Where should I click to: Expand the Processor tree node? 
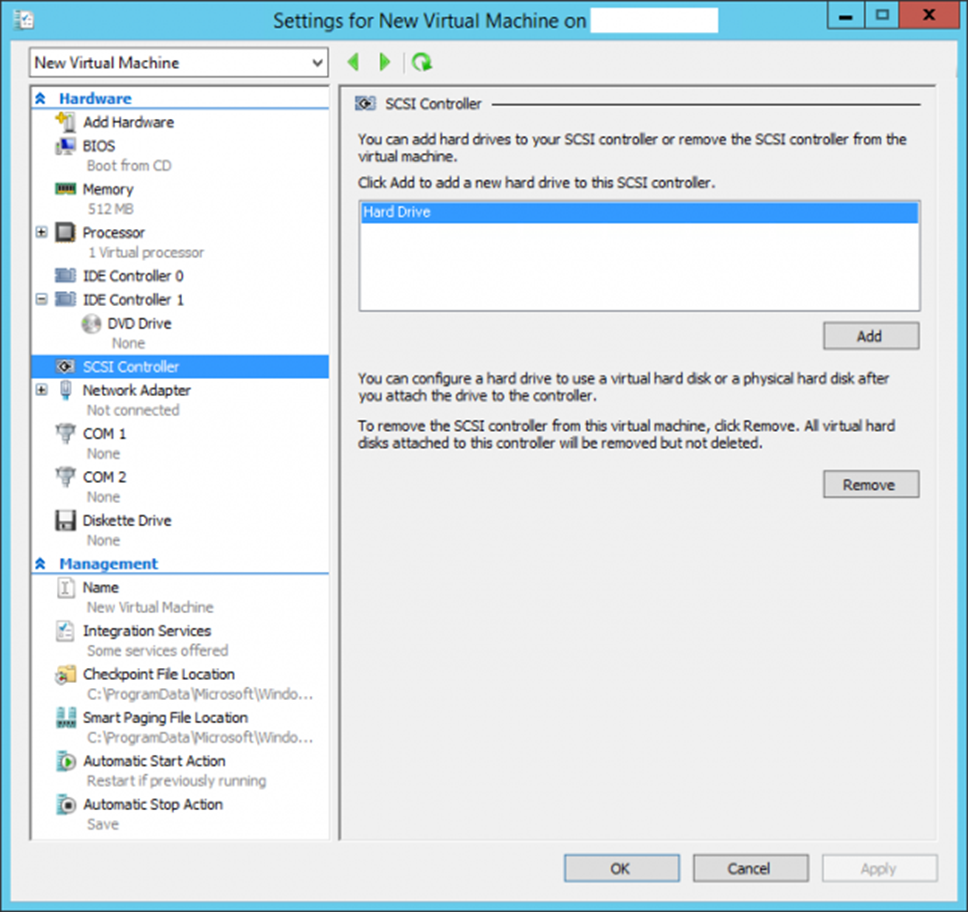(x=41, y=232)
